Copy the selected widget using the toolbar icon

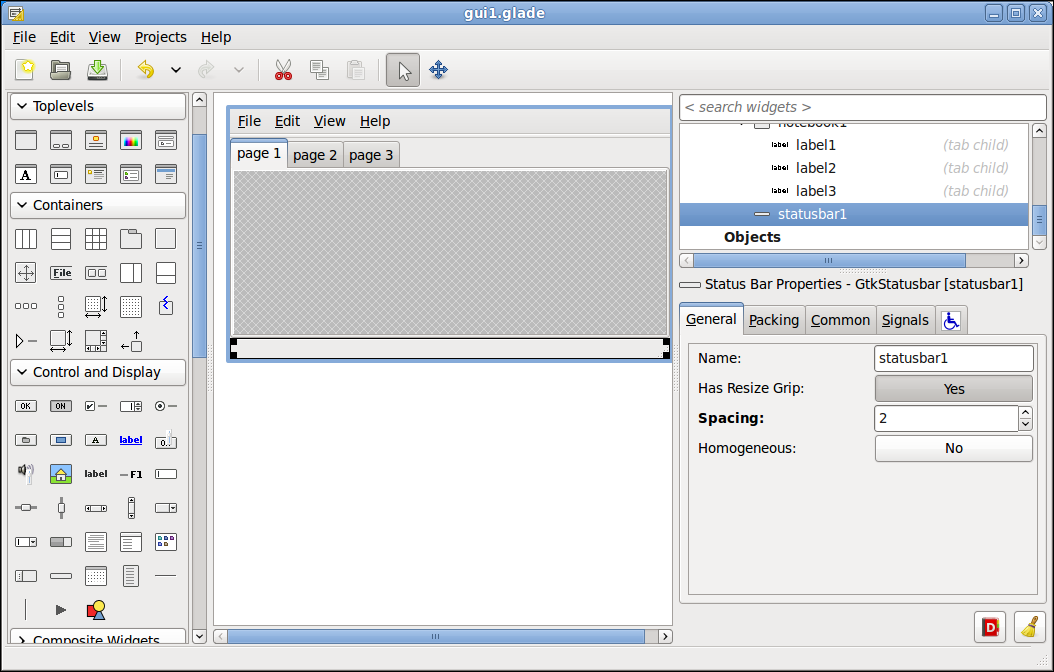pos(319,70)
